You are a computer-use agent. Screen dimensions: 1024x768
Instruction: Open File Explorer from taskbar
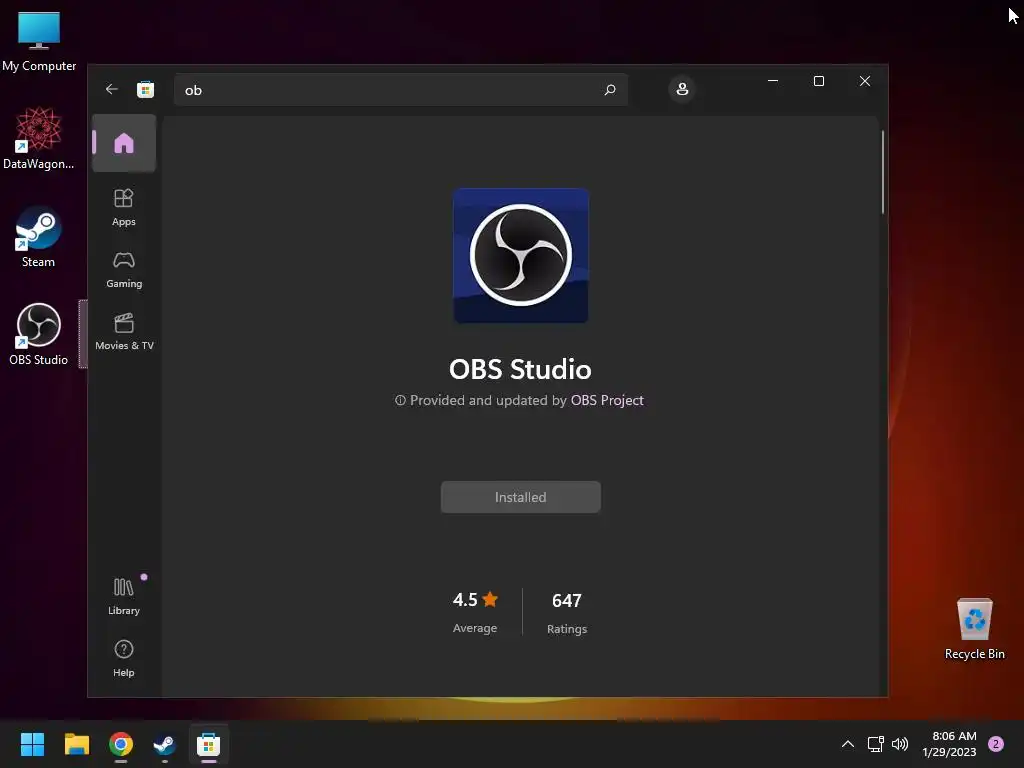click(76, 744)
